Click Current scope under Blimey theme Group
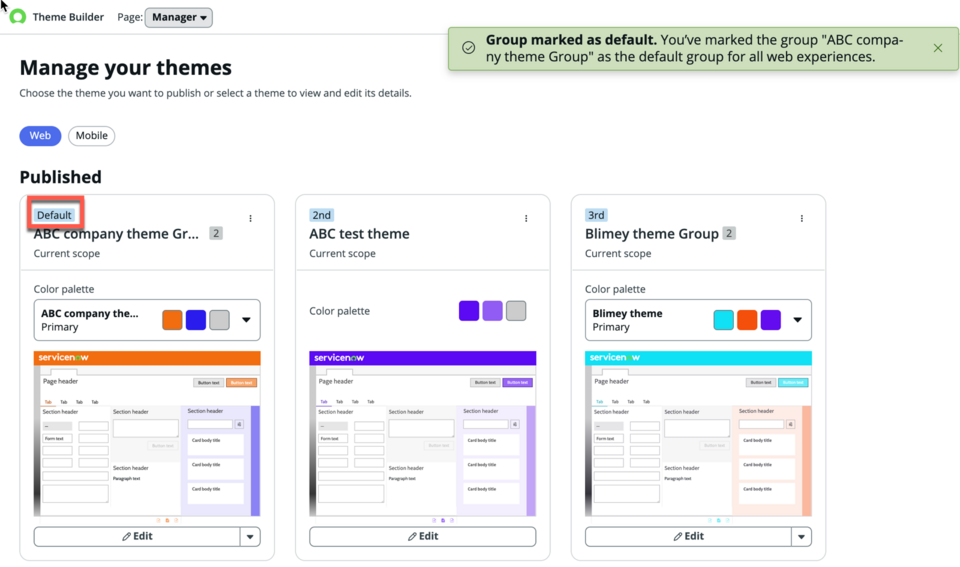960x567 pixels. coord(618,253)
